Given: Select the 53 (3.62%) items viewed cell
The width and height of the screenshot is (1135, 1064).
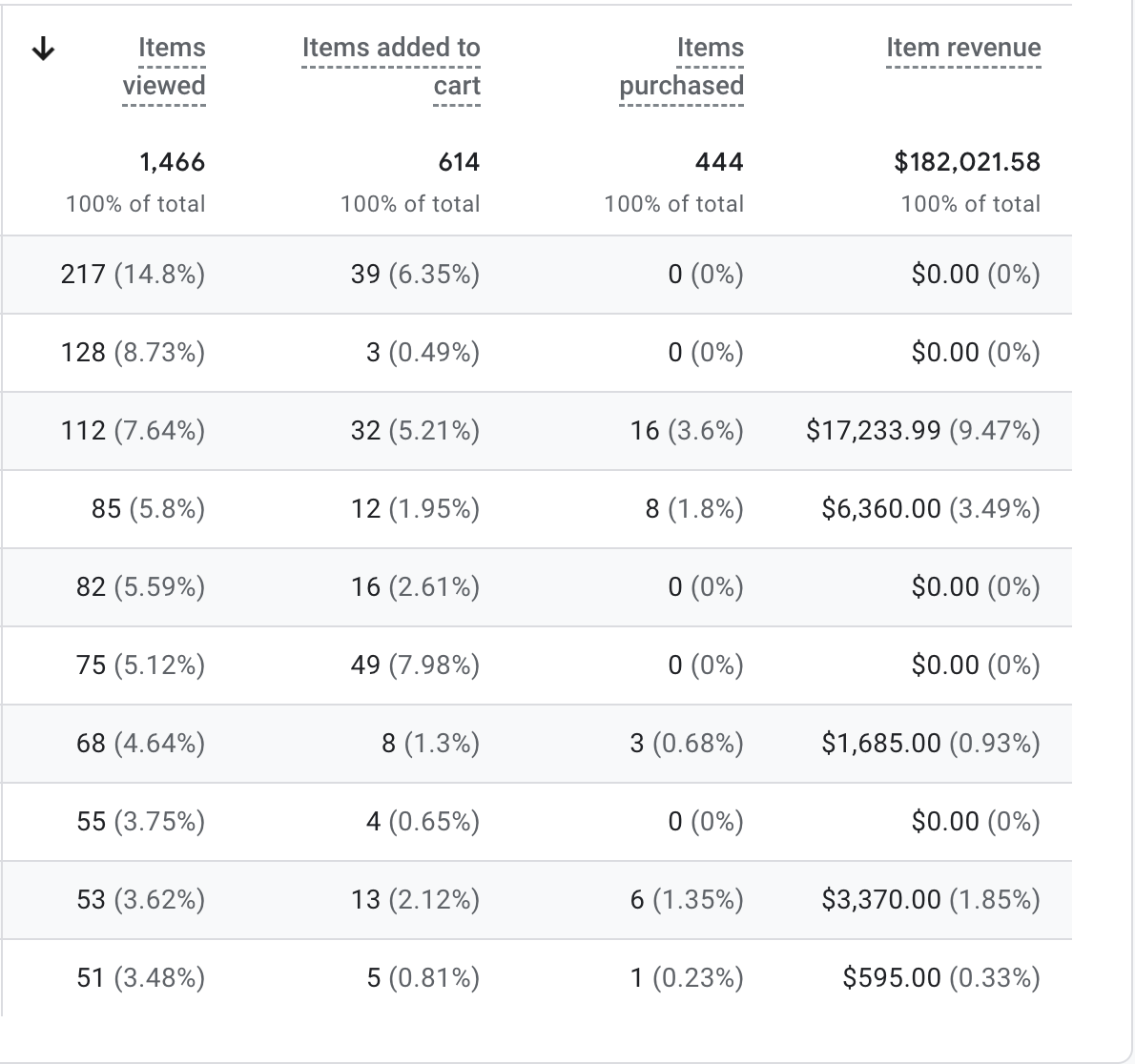Looking at the screenshot, I should (140, 900).
